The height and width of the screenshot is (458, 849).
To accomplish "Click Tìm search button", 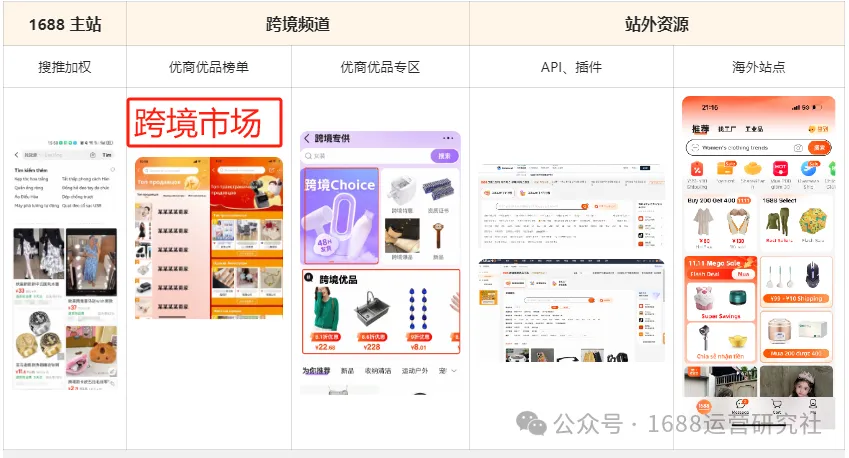I will [x=107, y=155].
